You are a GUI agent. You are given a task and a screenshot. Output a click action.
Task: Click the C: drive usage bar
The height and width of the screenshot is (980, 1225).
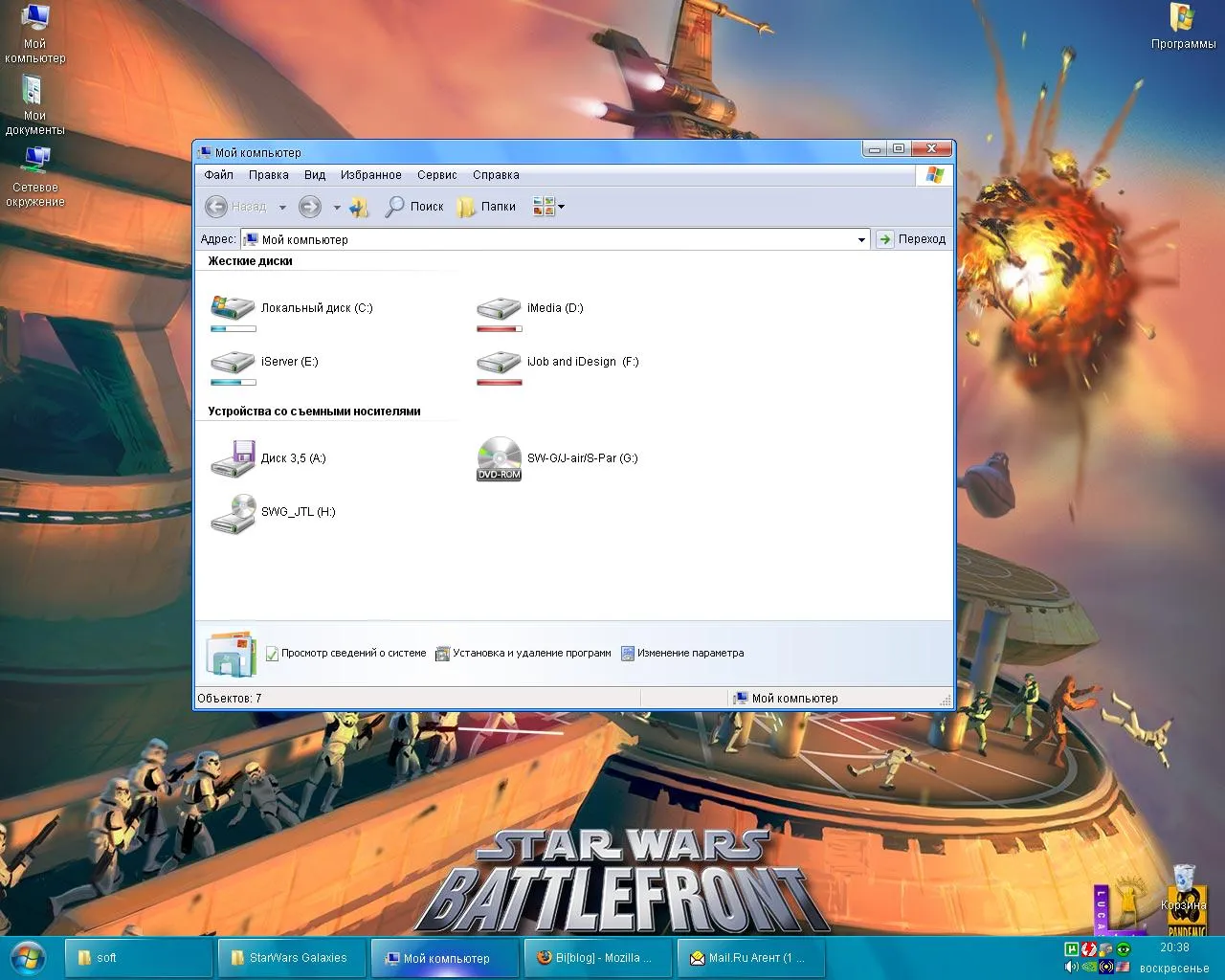(x=233, y=328)
